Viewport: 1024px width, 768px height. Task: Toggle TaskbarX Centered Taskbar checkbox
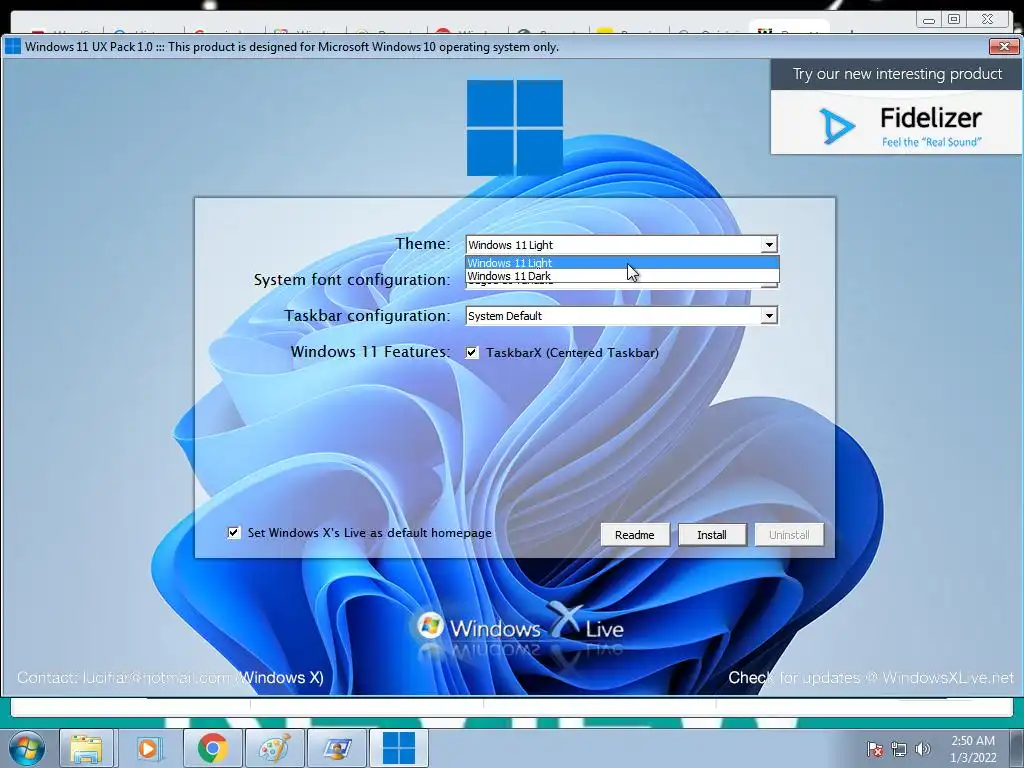pos(472,353)
